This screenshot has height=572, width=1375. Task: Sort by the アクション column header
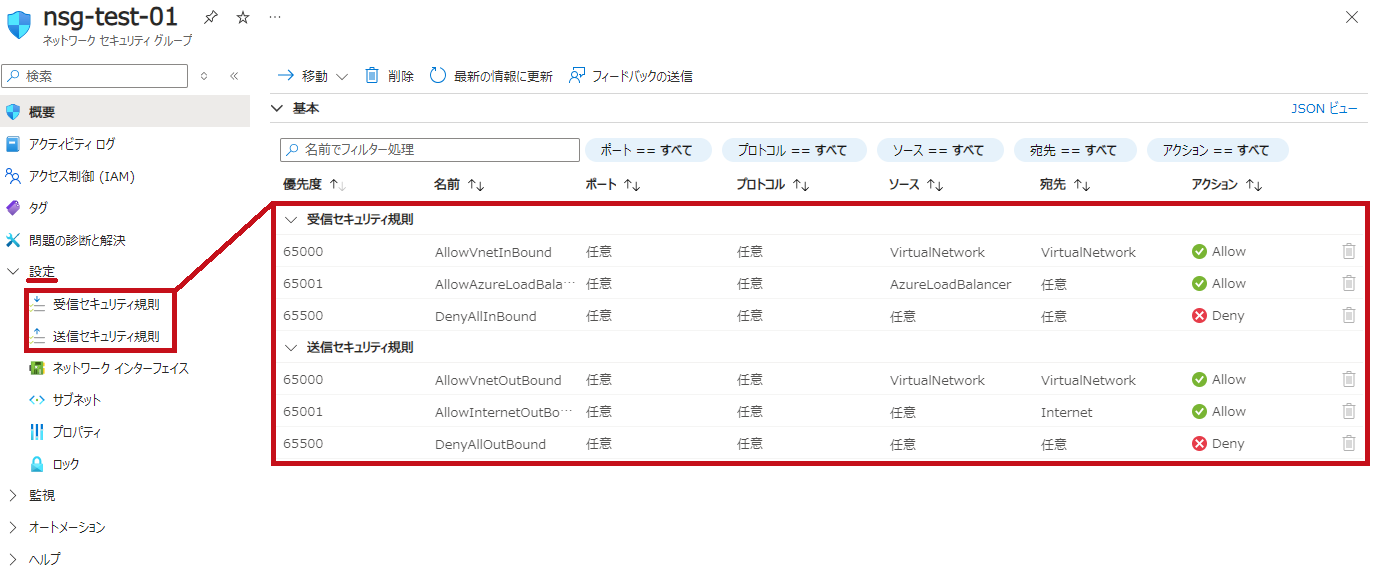coord(1228,185)
